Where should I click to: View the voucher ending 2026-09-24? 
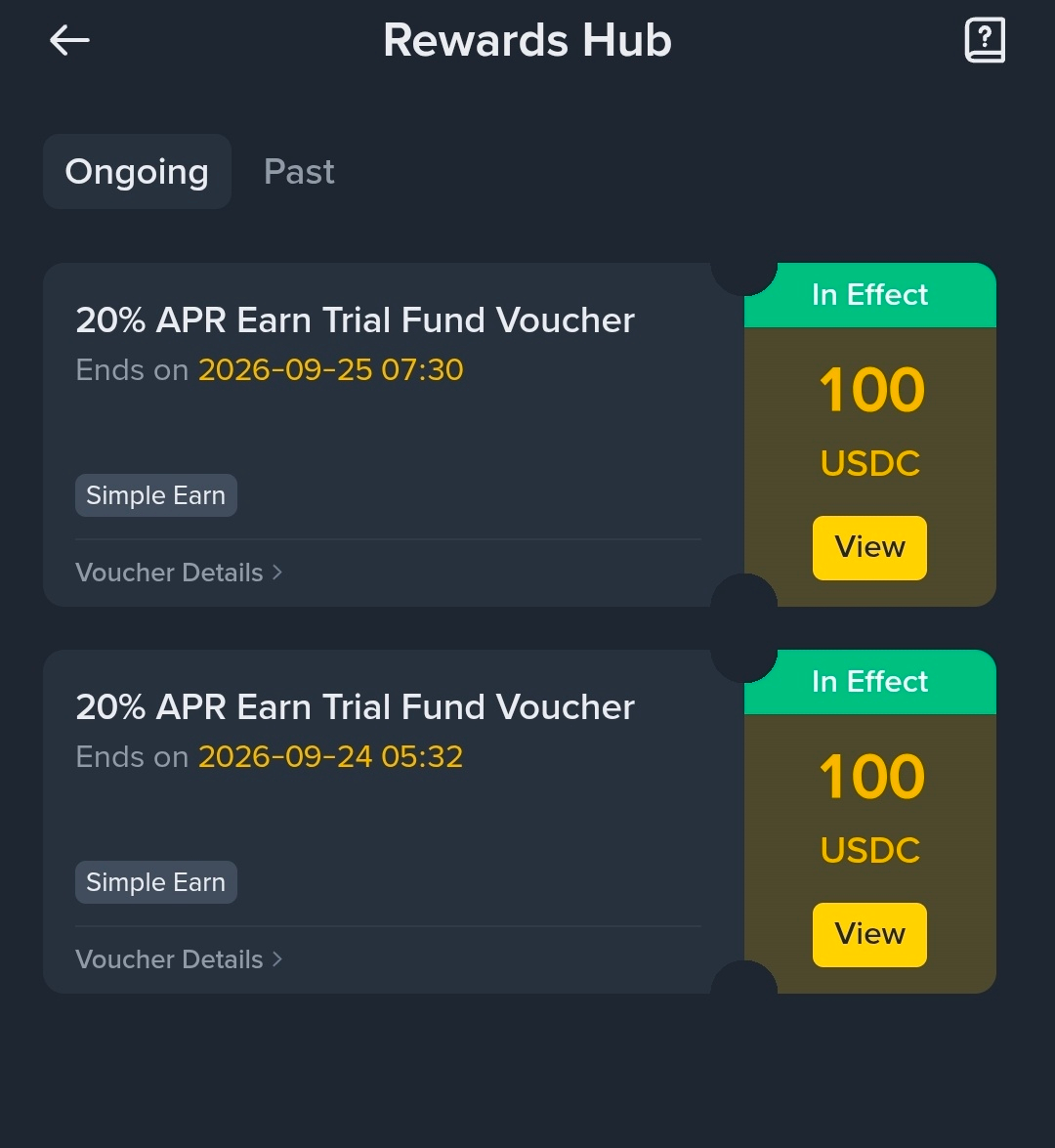pos(869,934)
